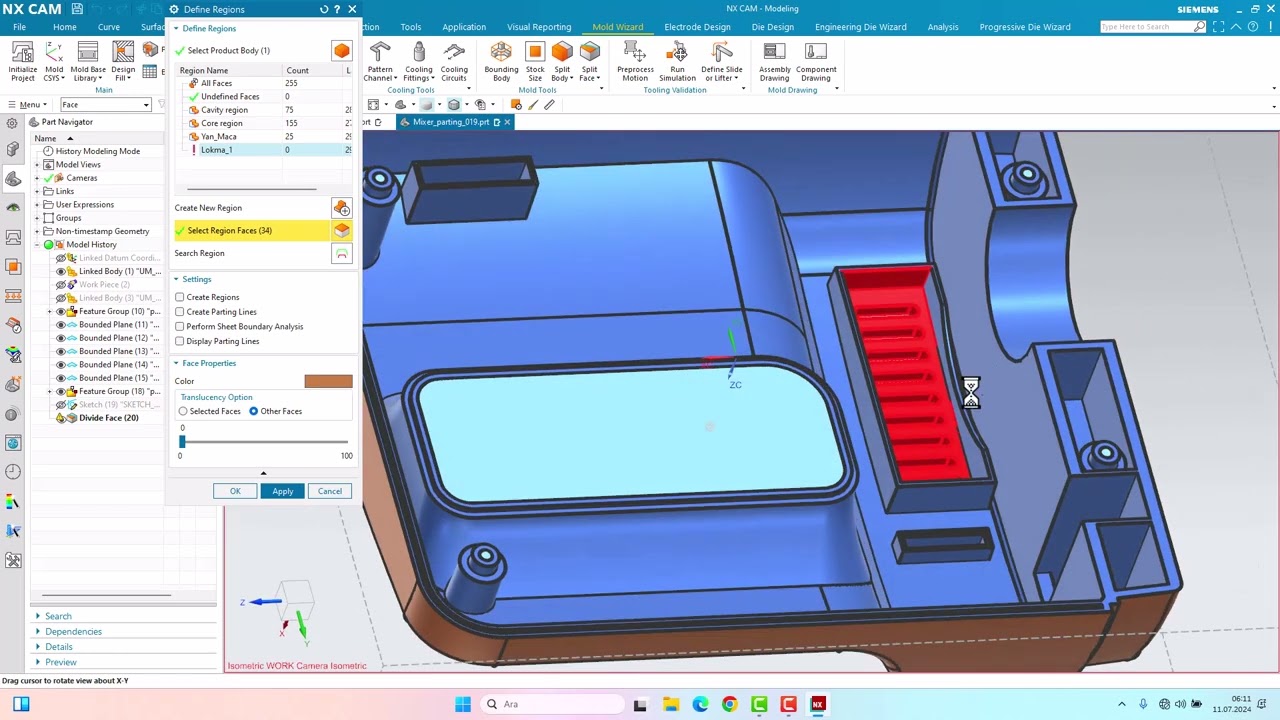Click the Search Region icon
This screenshot has height=720, width=1280.
point(342,253)
